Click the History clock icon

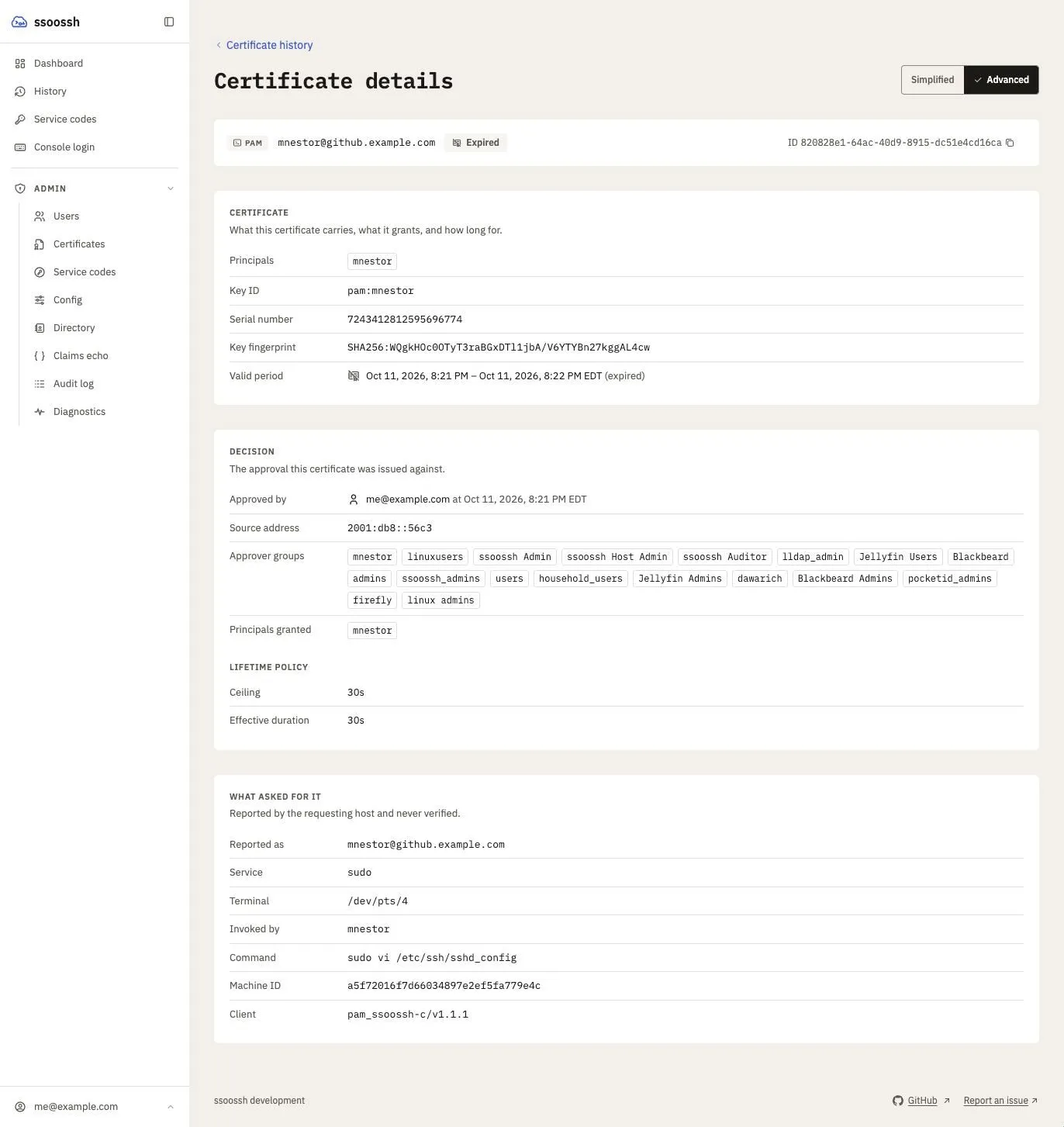(20, 92)
